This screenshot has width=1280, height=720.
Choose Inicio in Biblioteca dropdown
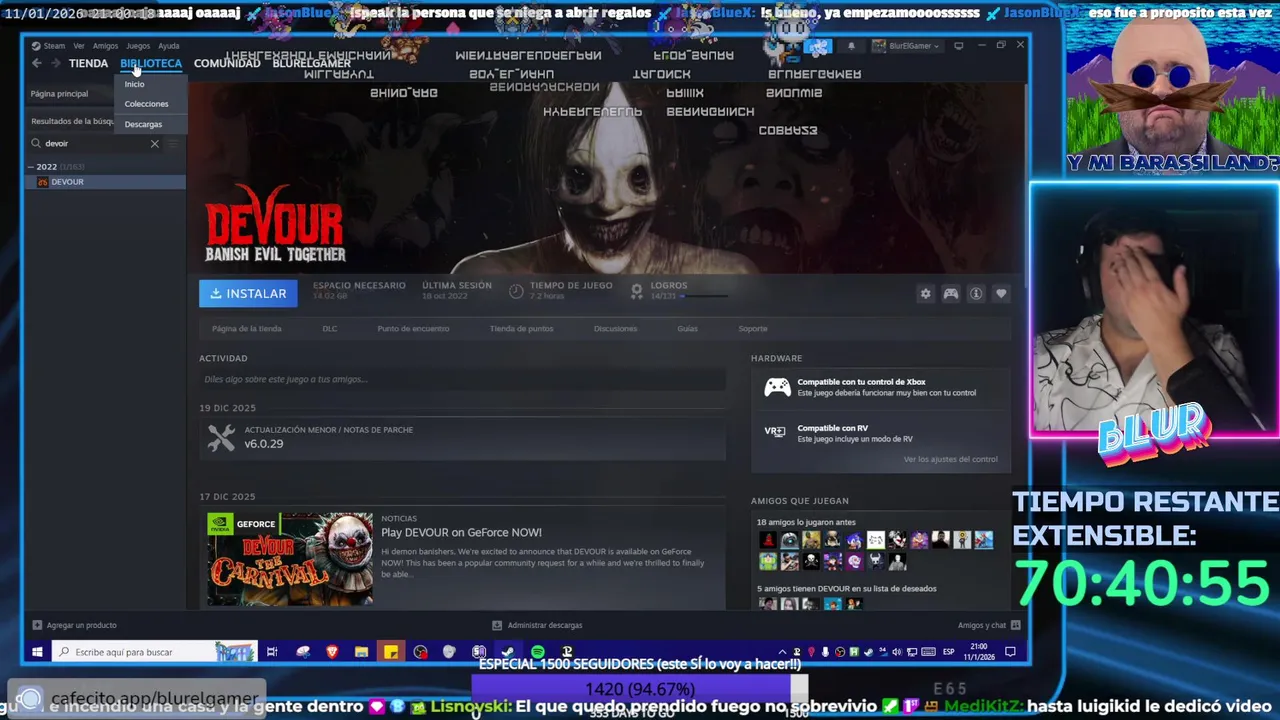[135, 84]
